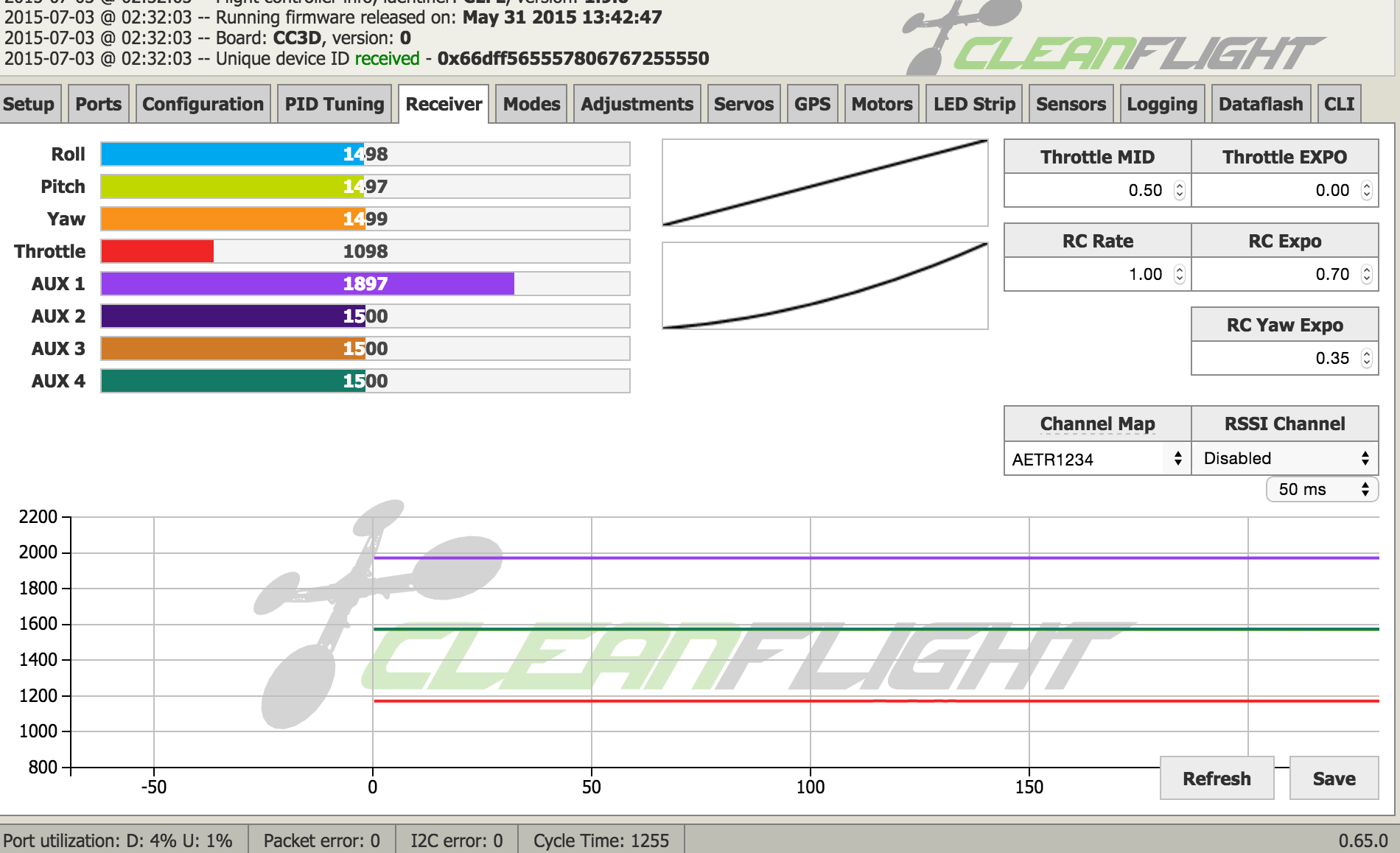This screenshot has width=1400, height=853.
Task: Click the Refresh button
Action: tap(1217, 778)
